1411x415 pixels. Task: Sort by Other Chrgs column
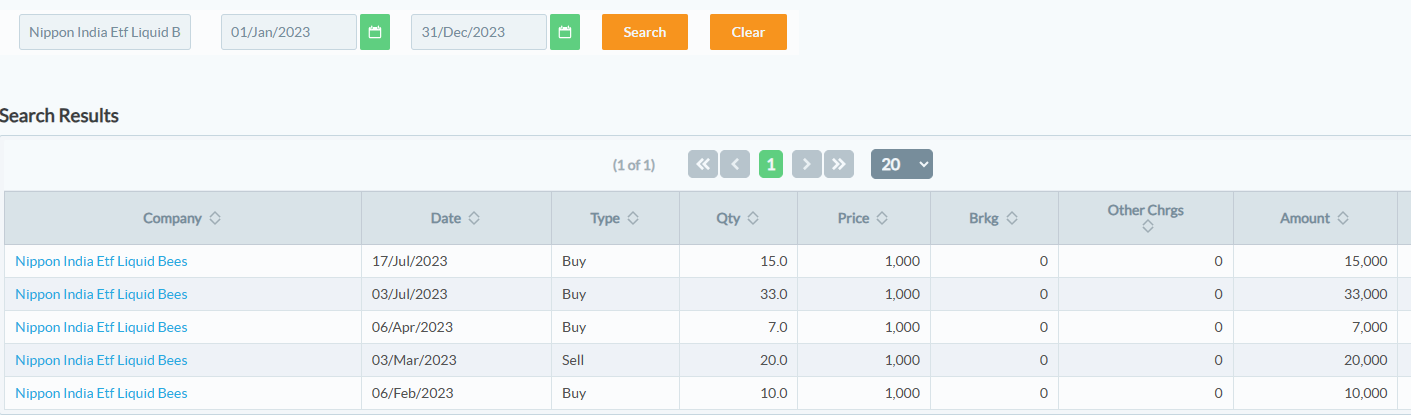point(1147,227)
